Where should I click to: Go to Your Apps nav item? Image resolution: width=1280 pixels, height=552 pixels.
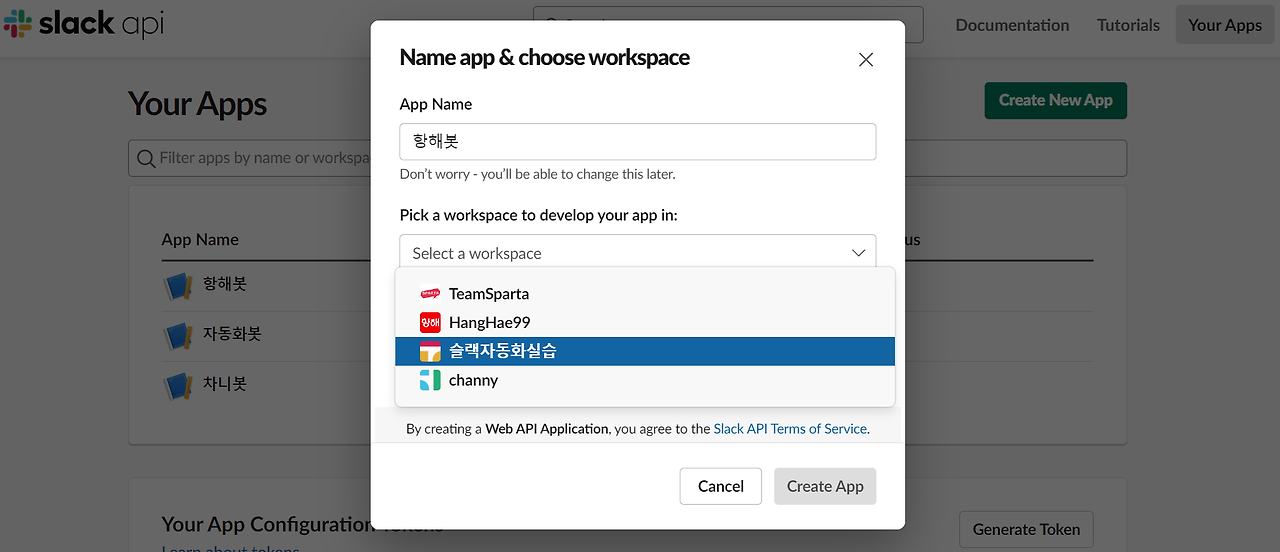tap(1225, 25)
